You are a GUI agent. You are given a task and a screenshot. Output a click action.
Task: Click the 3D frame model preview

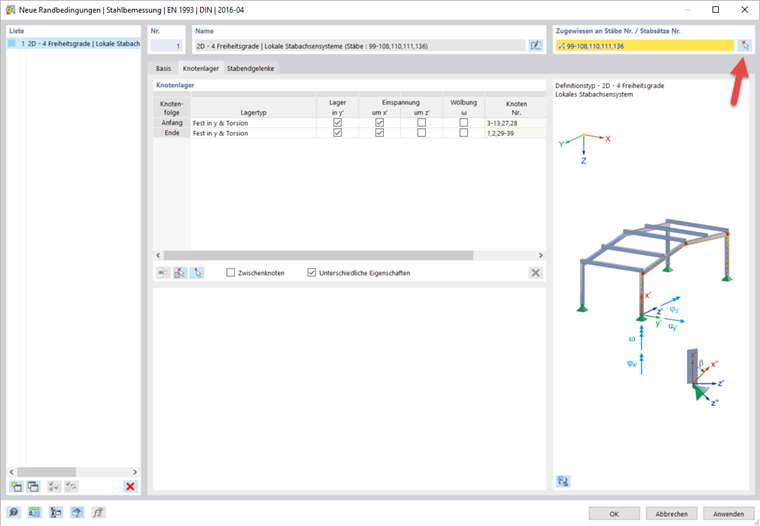(654, 270)
